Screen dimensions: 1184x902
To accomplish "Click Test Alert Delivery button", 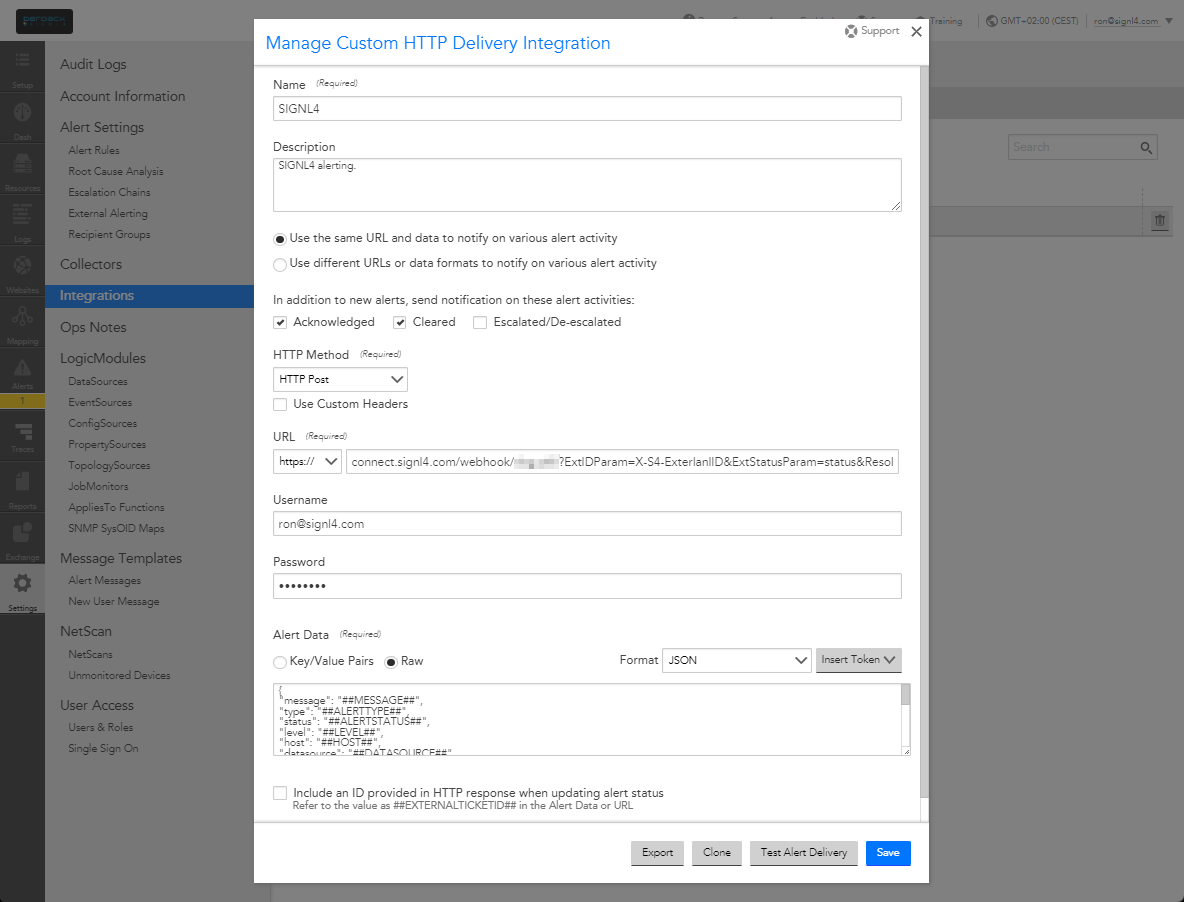I will click(803, 853).
